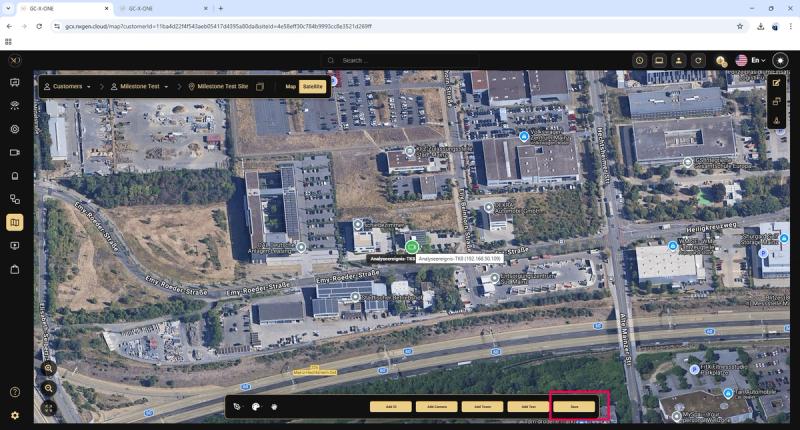Go back with the browser back arrow

(9, 26)
